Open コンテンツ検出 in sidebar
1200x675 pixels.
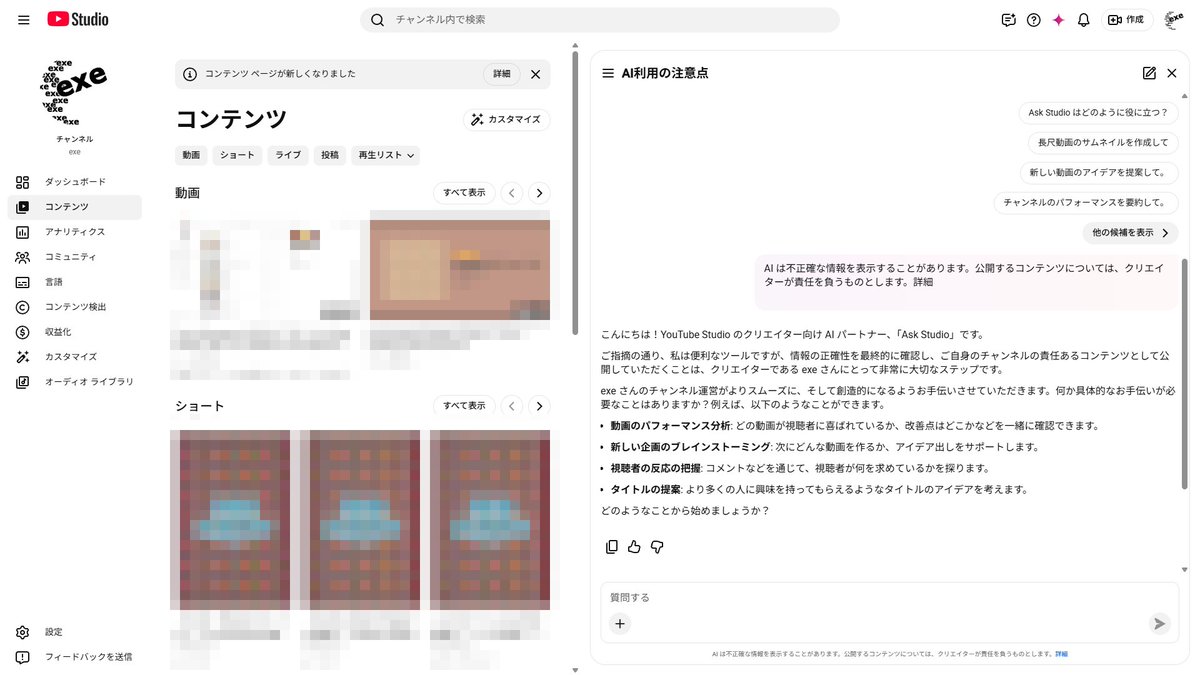coord(75,307)
